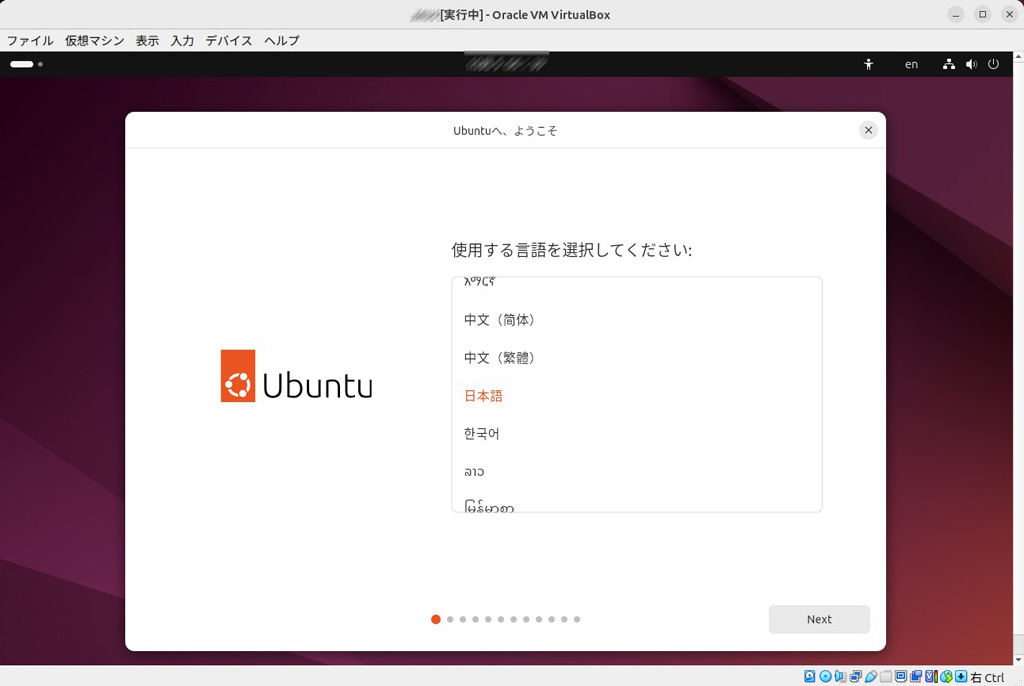
Task: Minimize the VirtualBox window
Action: pyautogui.click(x=955, y=14)
